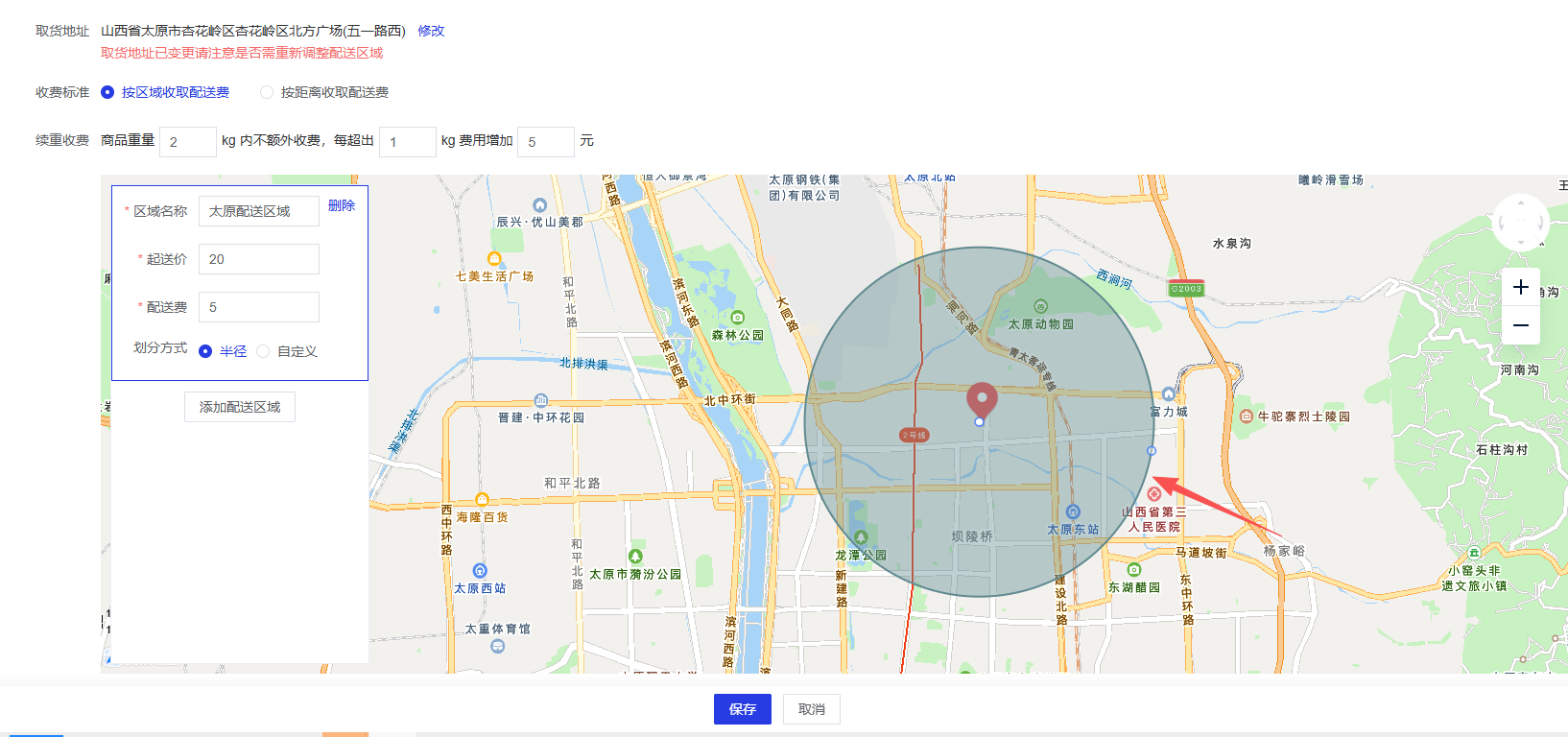Zoom out the map with minus button
The image size is (1568, 737).
(x=1520, y=325)
